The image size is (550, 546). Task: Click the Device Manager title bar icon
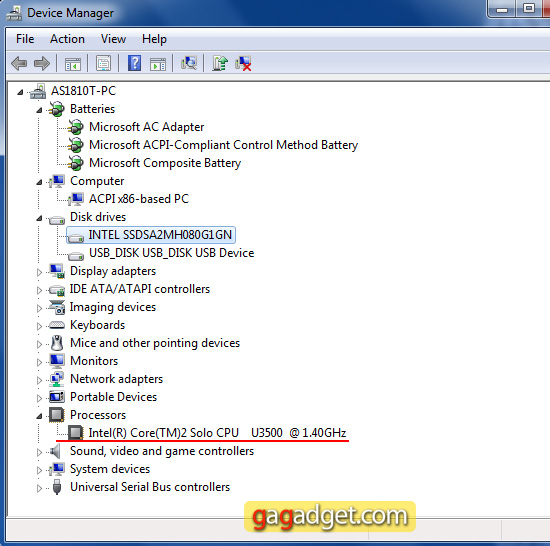click(14, 13)
